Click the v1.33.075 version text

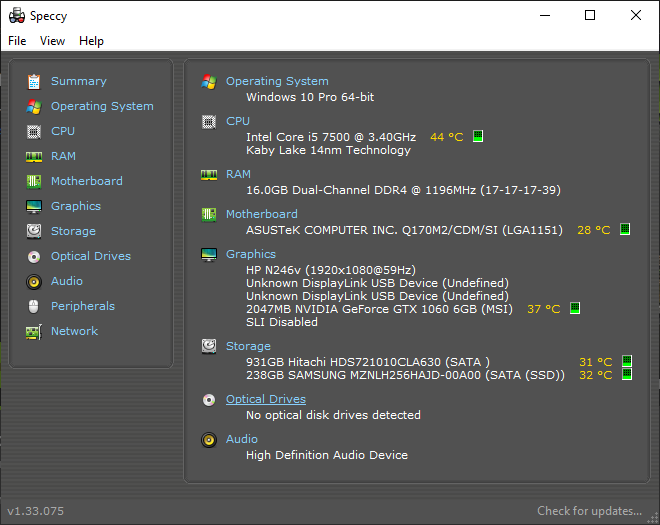pos(36,511)
